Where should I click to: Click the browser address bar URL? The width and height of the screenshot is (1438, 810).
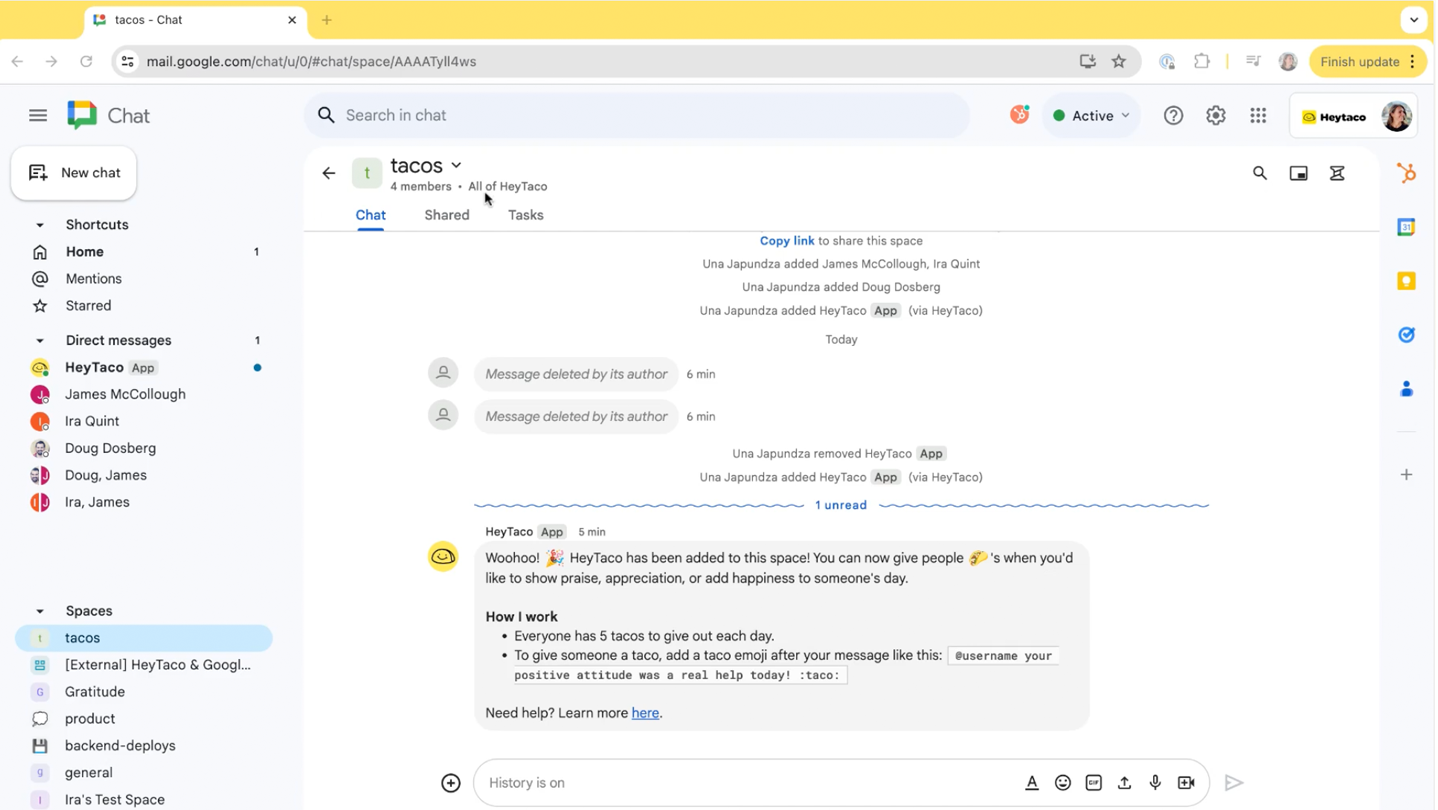click(x=311, y=62)
